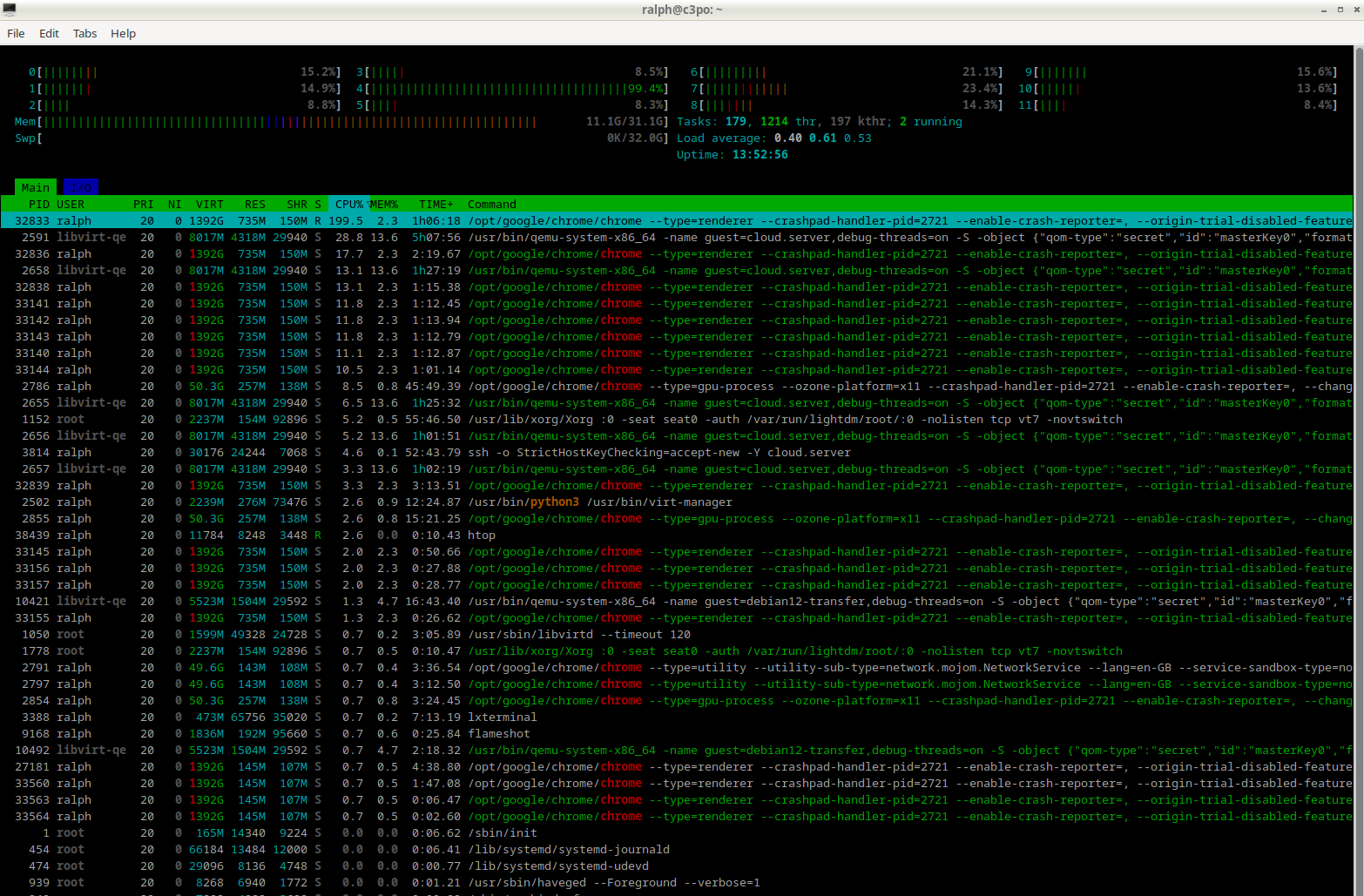Open the File menu
The image size is (1364, 896).
[x=16, y=33]
